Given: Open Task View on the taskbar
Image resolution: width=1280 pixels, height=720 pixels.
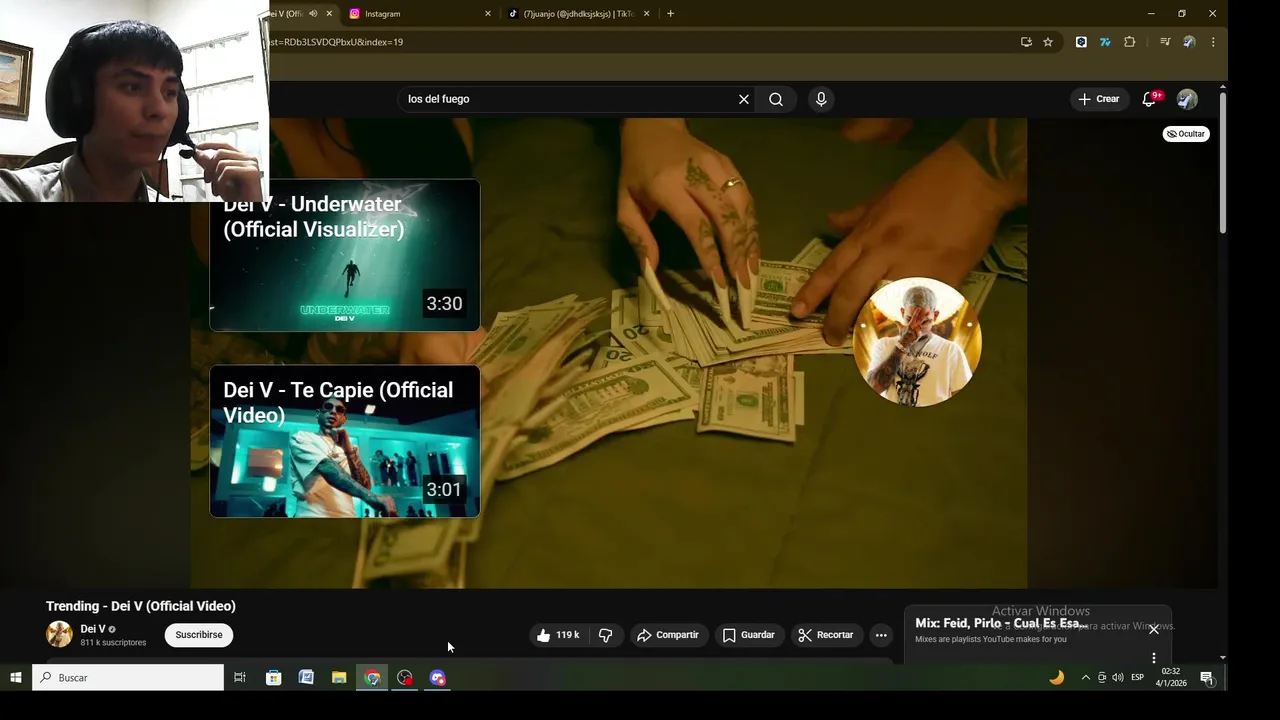Looking at the screenshot, I should [240, 678].
